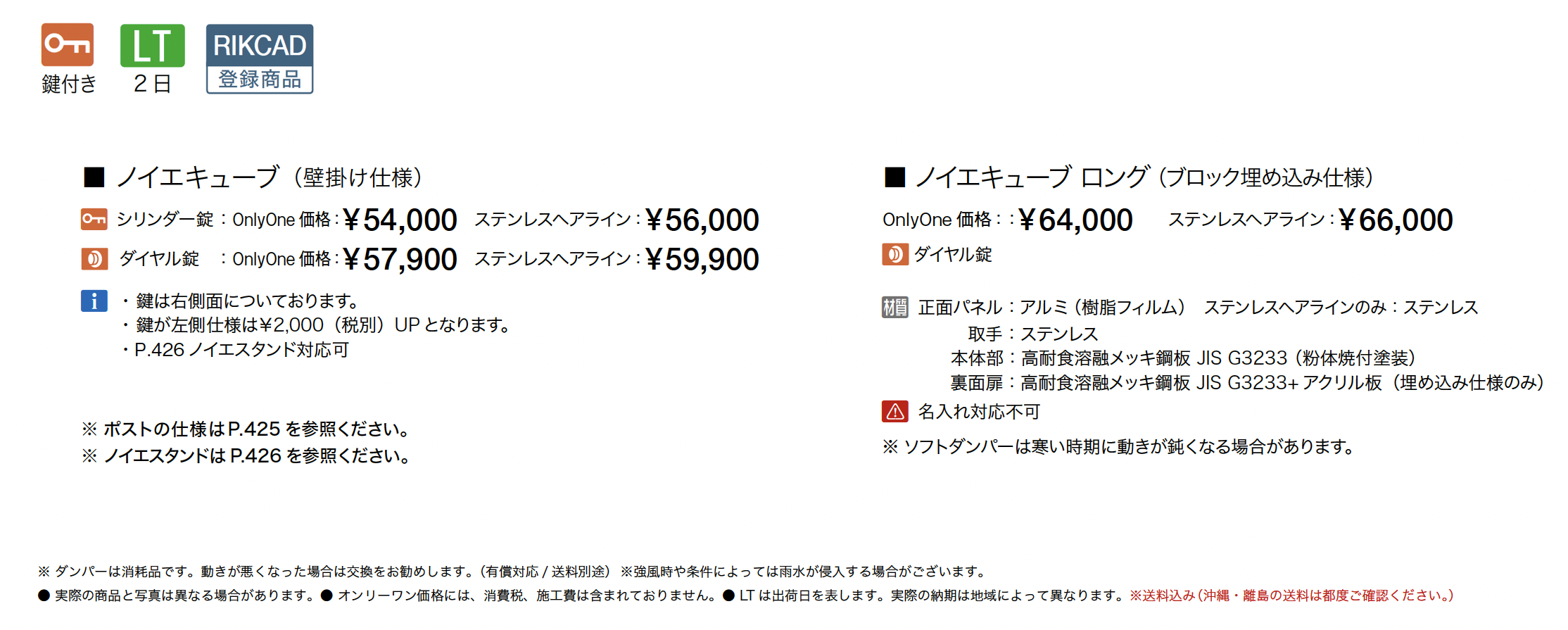Click the key icon beside シリンダー錠
Viewport: 1568px width, 630px height.
tap(94, 220)
